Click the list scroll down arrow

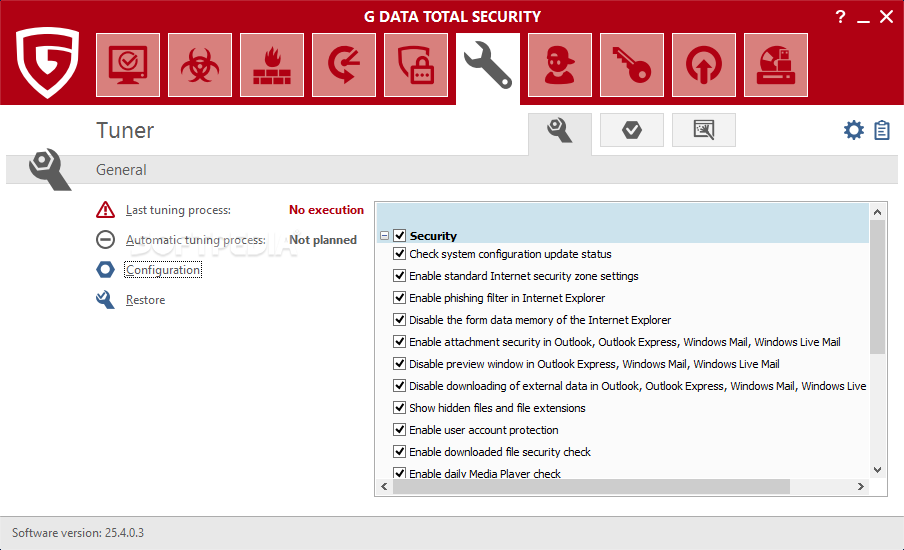click(x=877, y=470)
